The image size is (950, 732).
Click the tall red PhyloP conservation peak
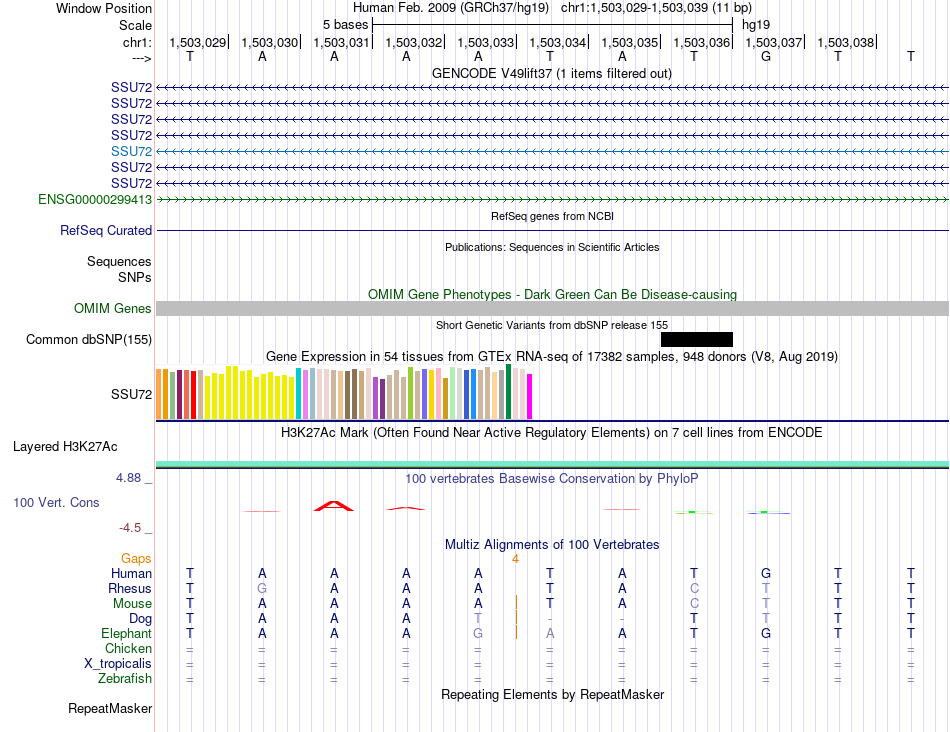pyautogui.click(x=333, y=506)
